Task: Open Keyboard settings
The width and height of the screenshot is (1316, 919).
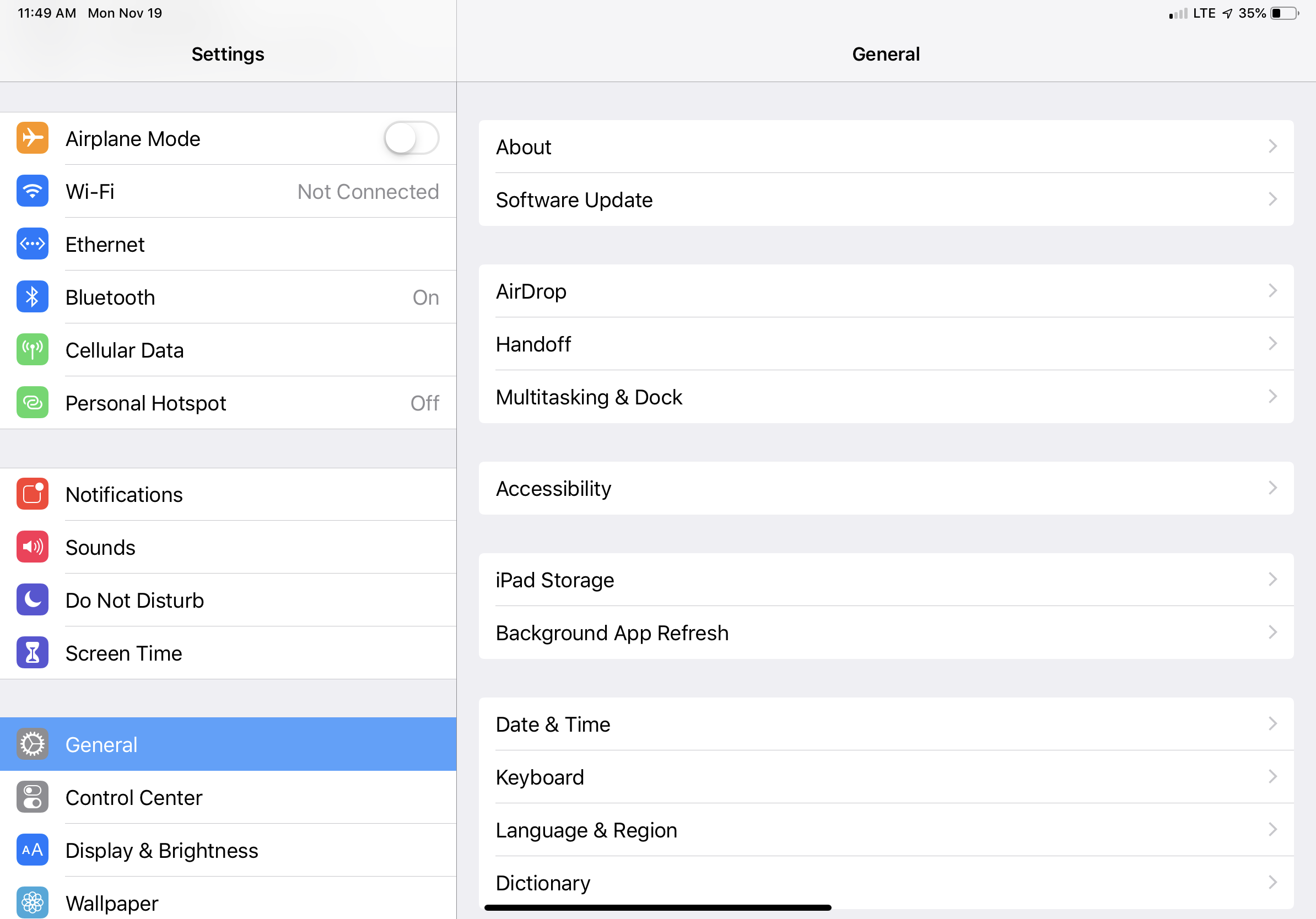Action: tap(886, 777)
